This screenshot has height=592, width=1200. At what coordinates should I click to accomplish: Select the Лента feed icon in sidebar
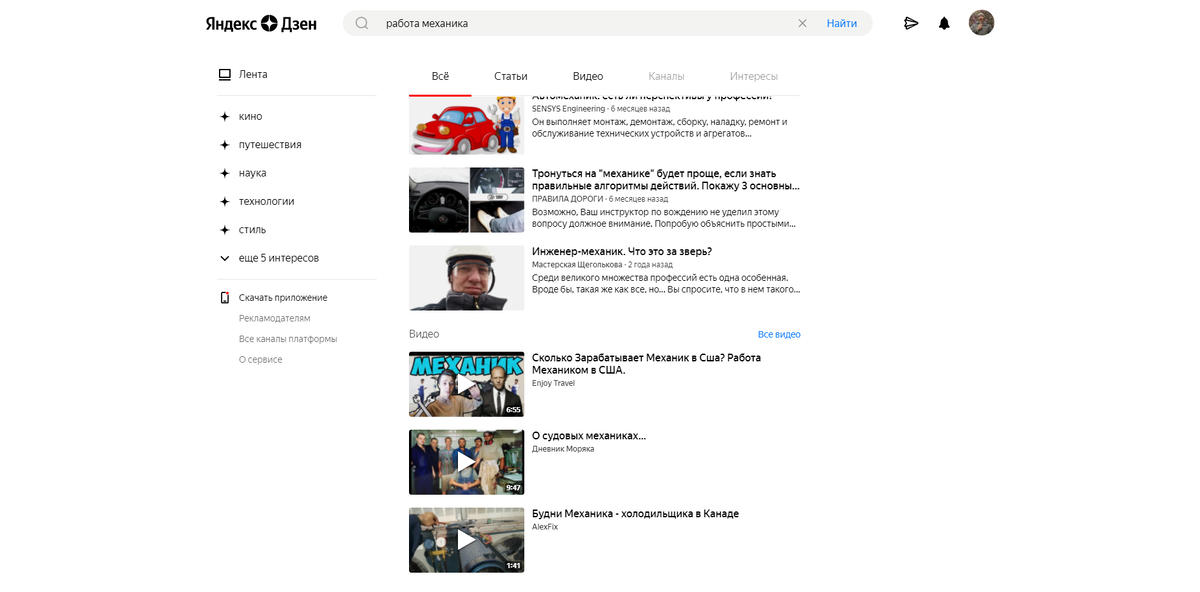[224, 73]
